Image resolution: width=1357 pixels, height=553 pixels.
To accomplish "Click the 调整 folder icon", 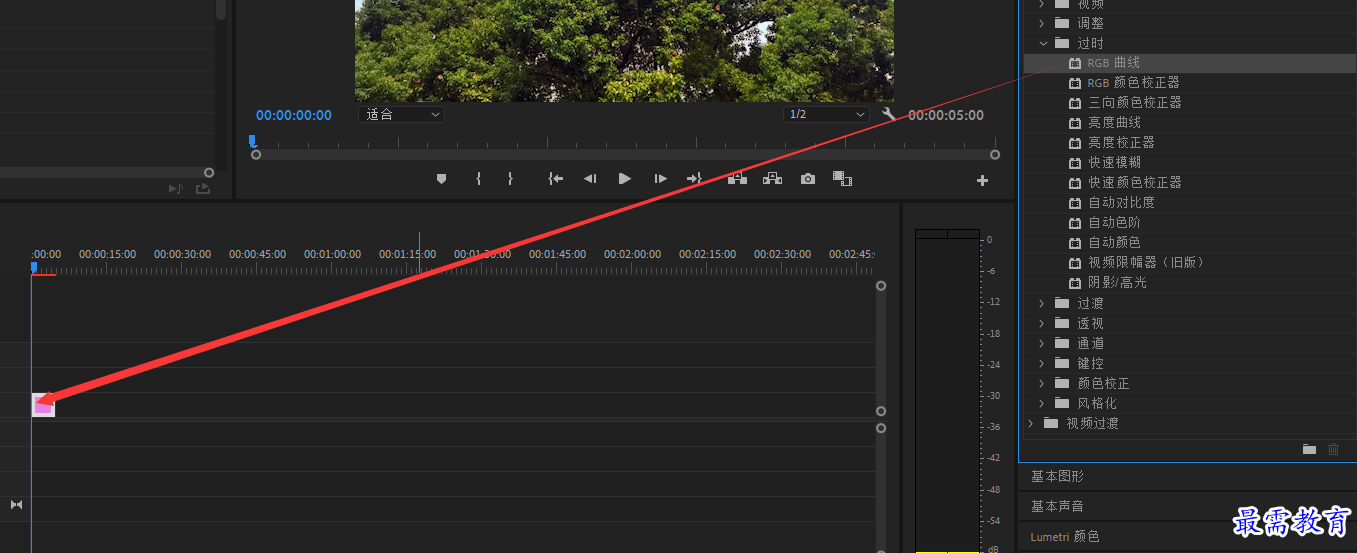I will pos(1062,23).
